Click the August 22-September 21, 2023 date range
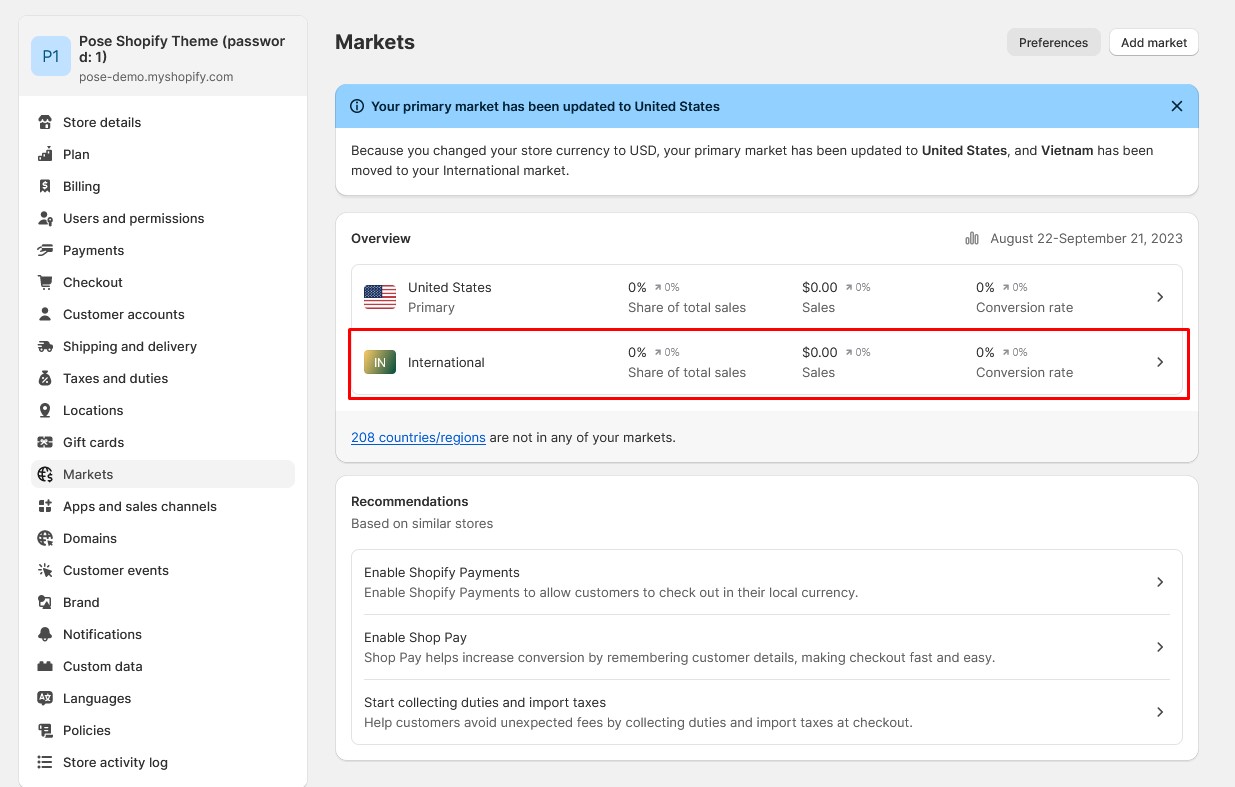The width and height of the screenshot is (1235, 787). click(x=1086, y=238)
